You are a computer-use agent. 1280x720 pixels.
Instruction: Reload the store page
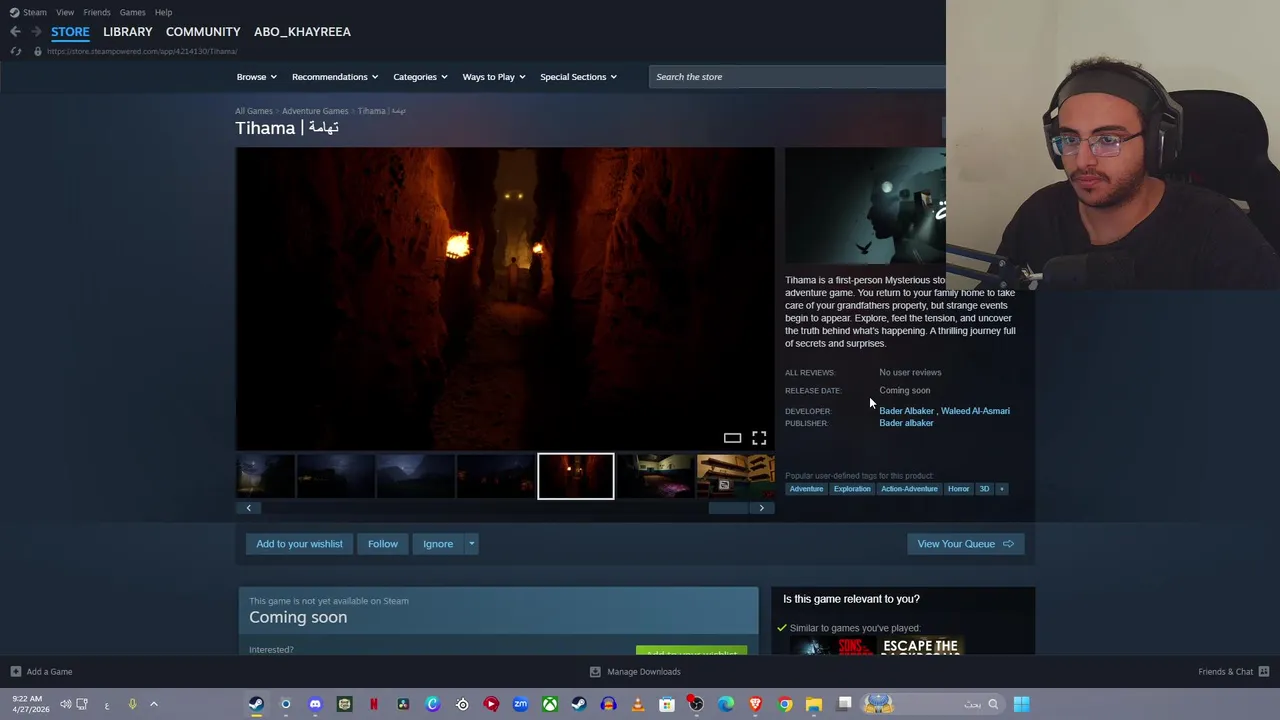click(16, 51)
